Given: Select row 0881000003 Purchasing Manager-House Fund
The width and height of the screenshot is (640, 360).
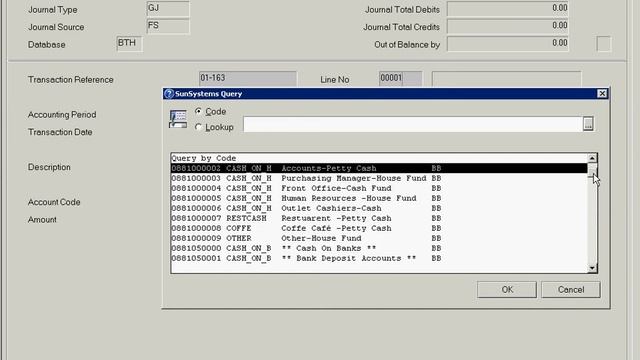Looking at the screenshot, I should coord(379,178).
